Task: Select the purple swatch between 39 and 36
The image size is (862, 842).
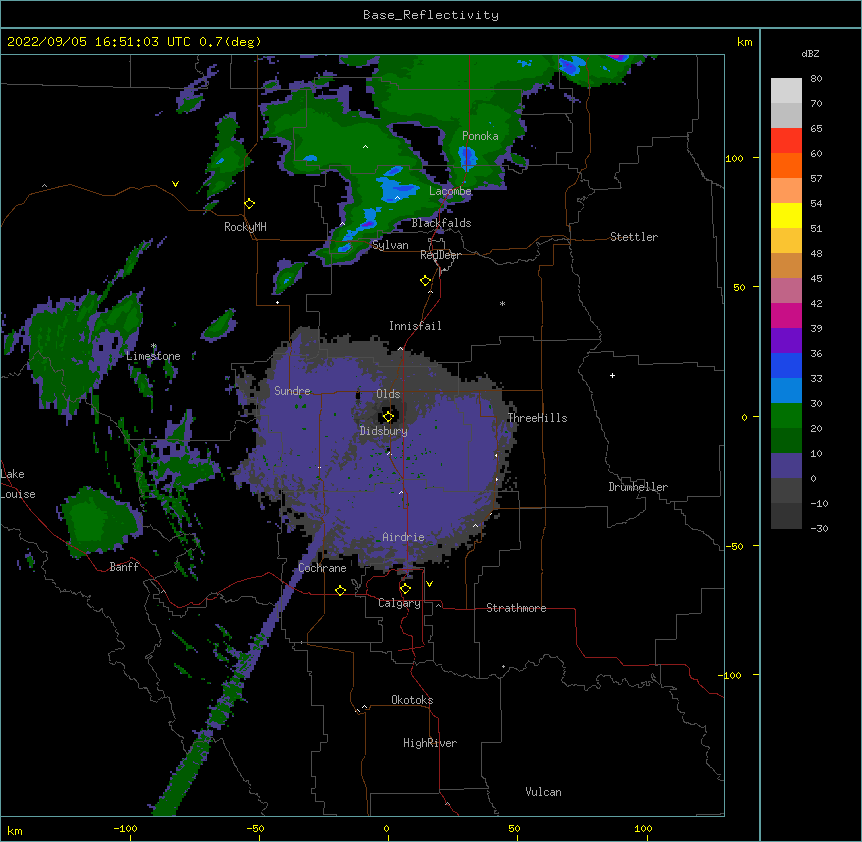Action: coord(786,340)
